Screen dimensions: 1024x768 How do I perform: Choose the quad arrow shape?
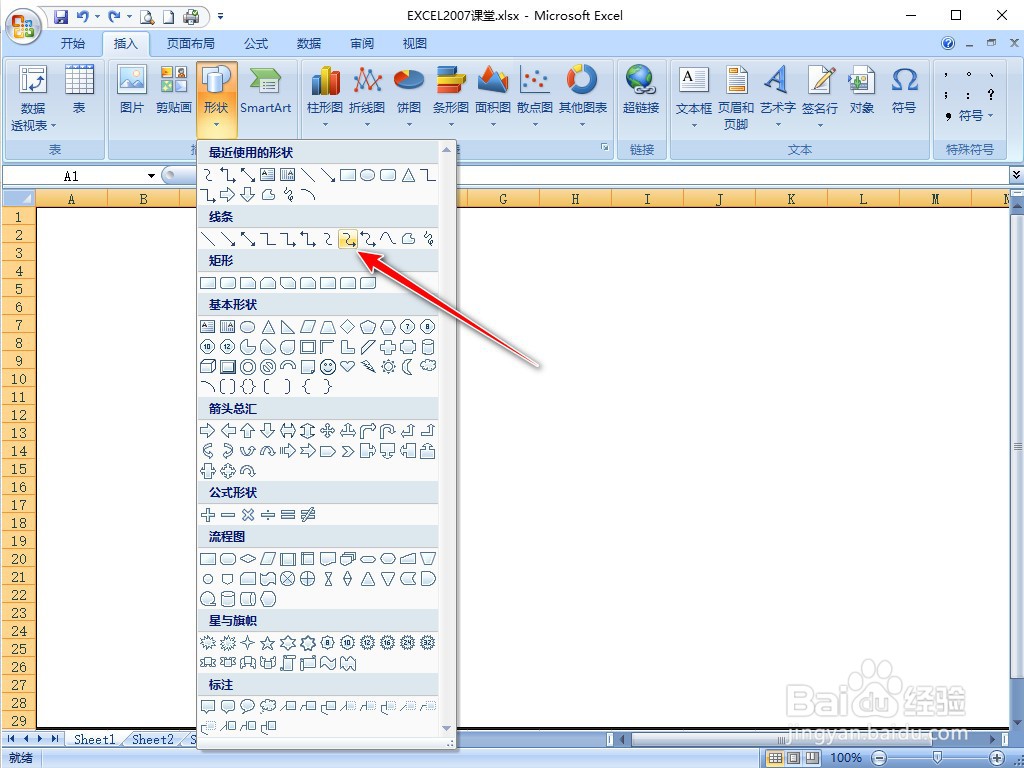pos(328,430)
